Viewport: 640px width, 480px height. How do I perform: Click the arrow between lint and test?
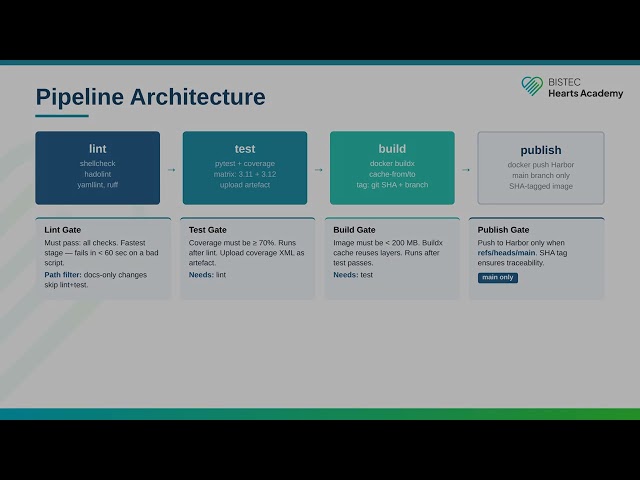171,169
